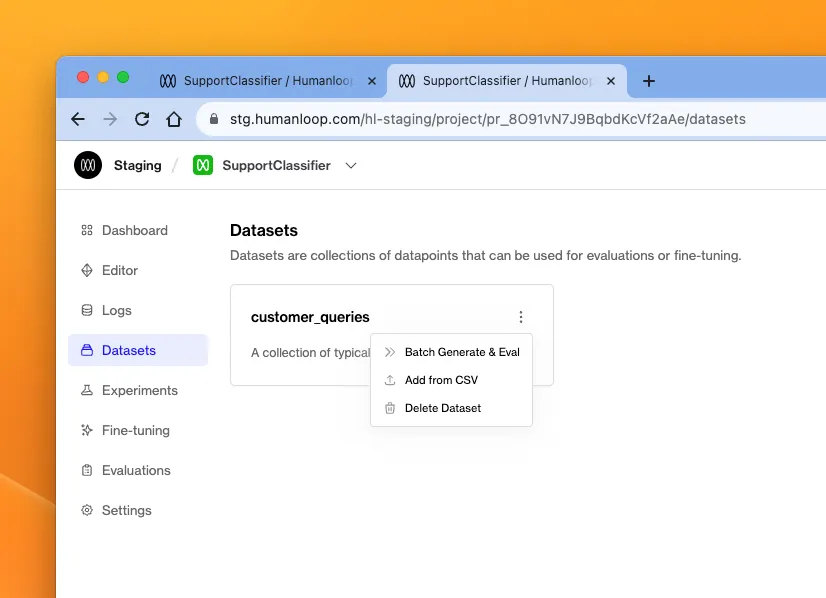Close the active SupportClassifier tab
This screenshot has height=598, width=826.
(611, 81)
